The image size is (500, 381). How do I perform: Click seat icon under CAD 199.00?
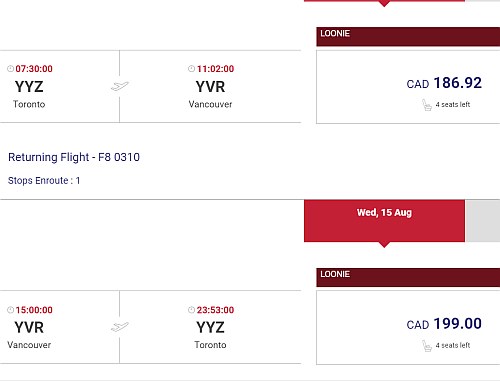(x=427, y=346)
